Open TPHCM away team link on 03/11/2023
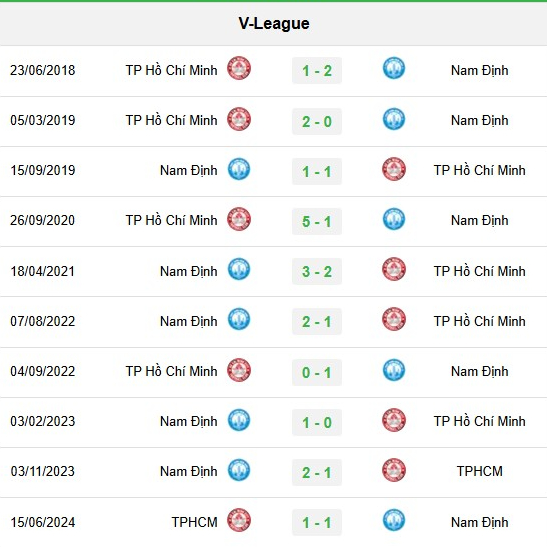Screen dimensions: 547x547 tap(480, 471)
